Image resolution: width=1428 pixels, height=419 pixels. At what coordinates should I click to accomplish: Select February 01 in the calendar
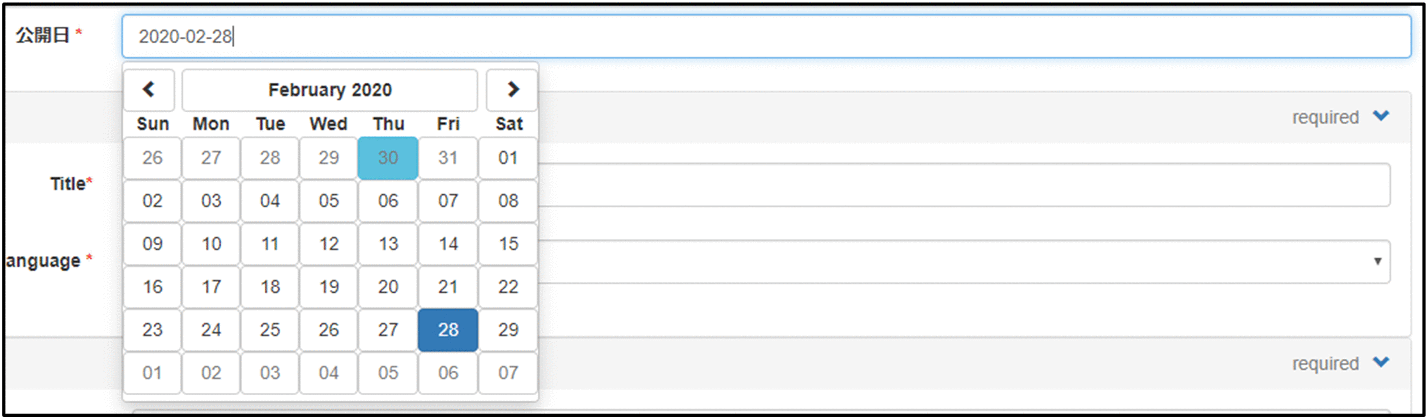pos(508,158)
